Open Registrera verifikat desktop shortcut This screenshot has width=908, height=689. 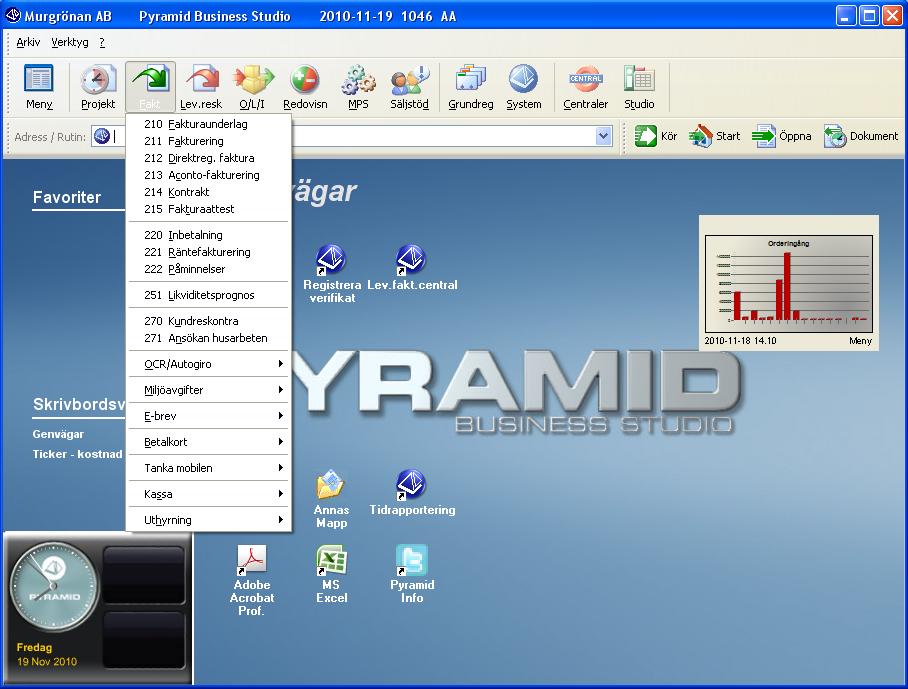tap(332, 274)
